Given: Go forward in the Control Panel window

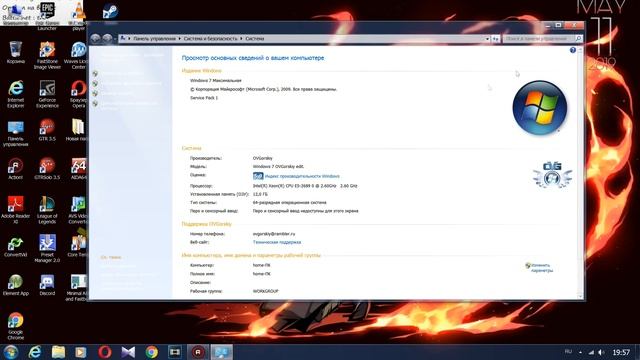Looking at the screenshot, I should [107, 38].
